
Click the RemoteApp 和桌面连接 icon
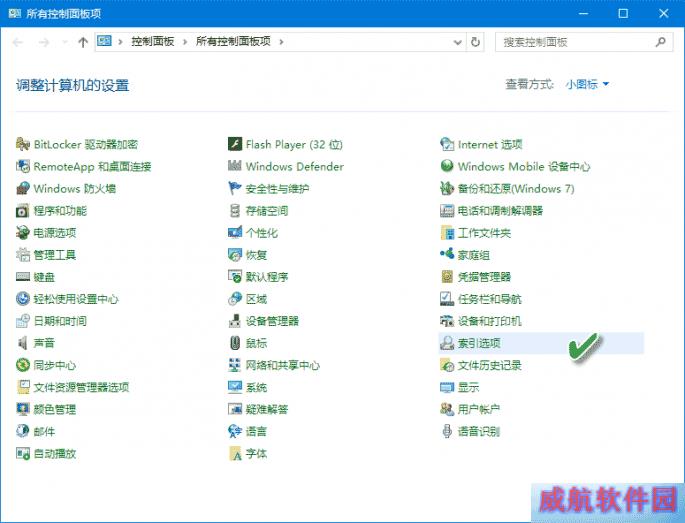[x=23, y=166]
